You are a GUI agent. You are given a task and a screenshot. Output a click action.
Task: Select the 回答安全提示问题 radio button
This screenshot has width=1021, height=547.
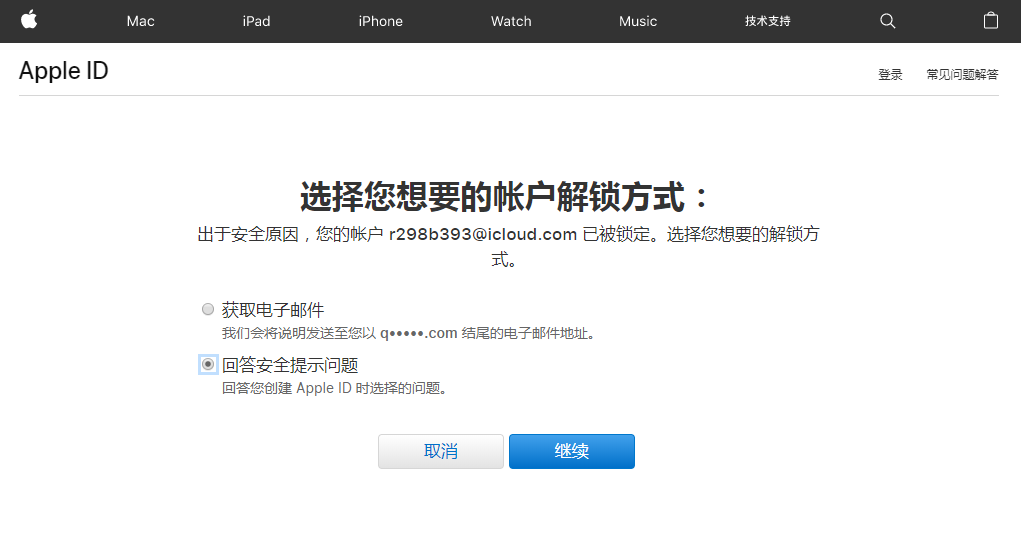pos(208,365)
